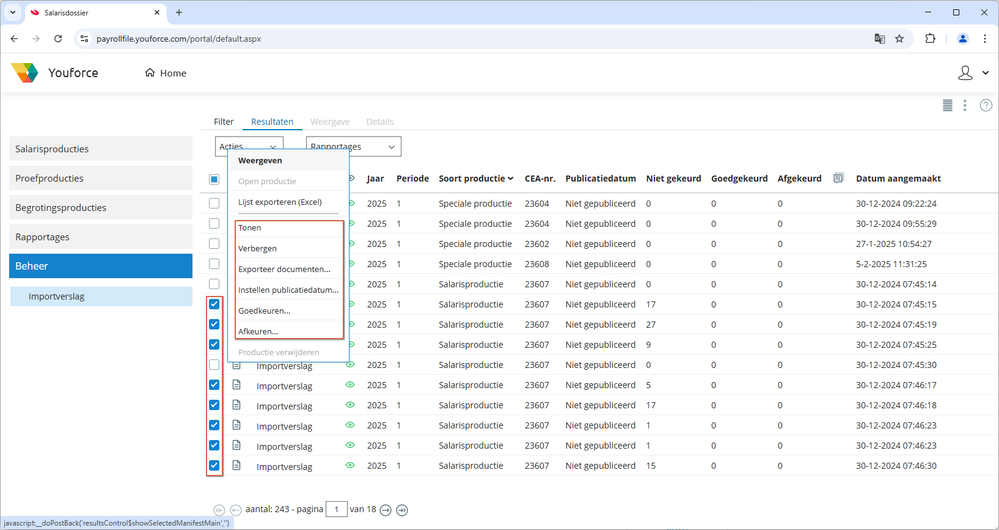Open the browser extensions puzzle icon
Image resolution: width=999 pixels, height=530 pixels.
point(930,39)
